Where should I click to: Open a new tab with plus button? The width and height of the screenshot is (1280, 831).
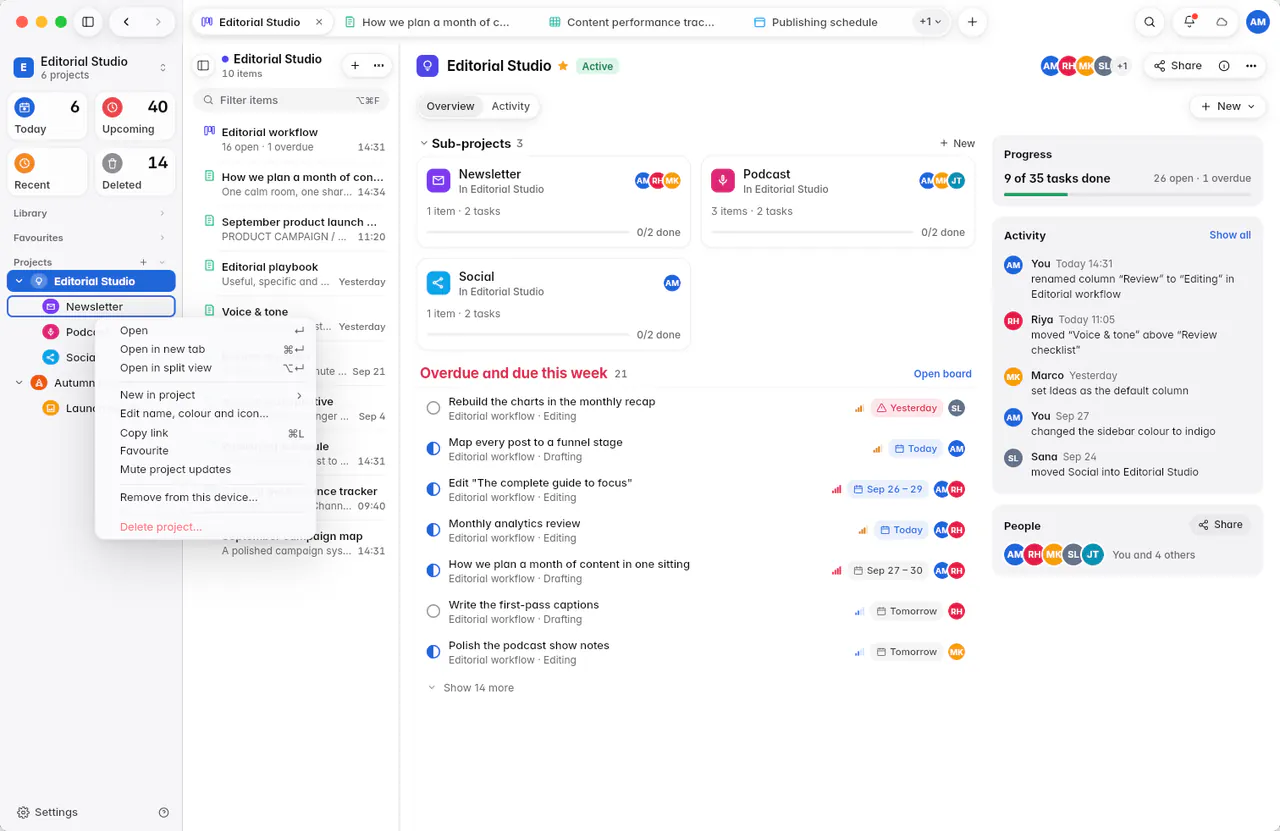(972, 22)
